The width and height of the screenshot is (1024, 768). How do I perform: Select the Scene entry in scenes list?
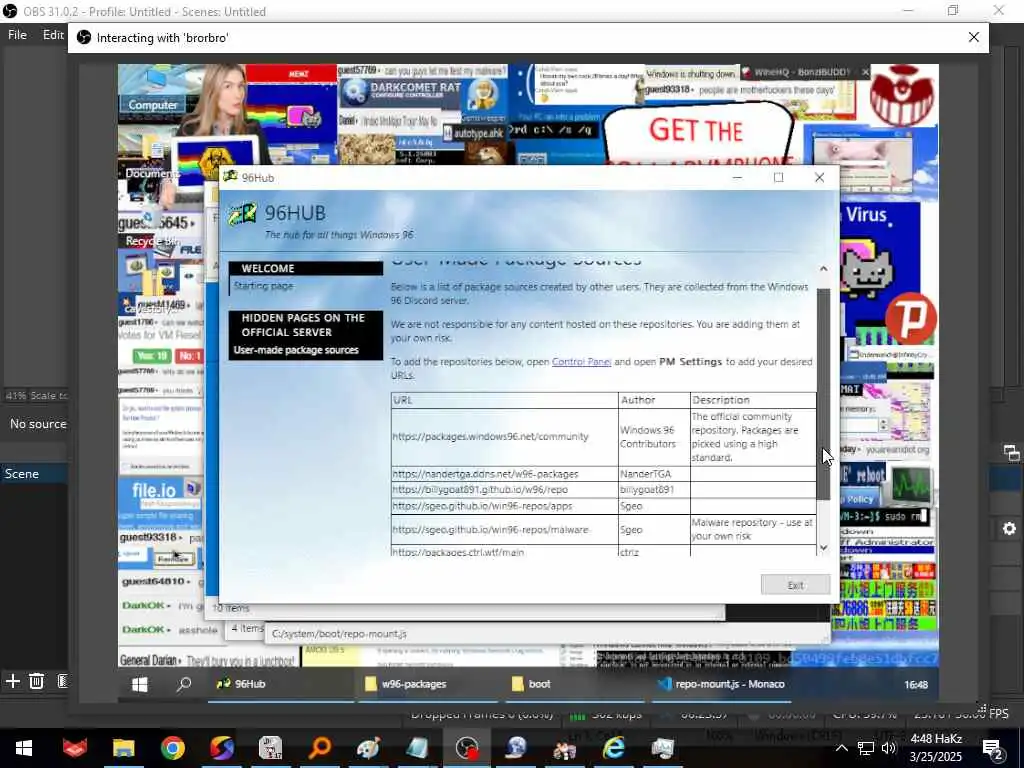[x=34, y=473]
